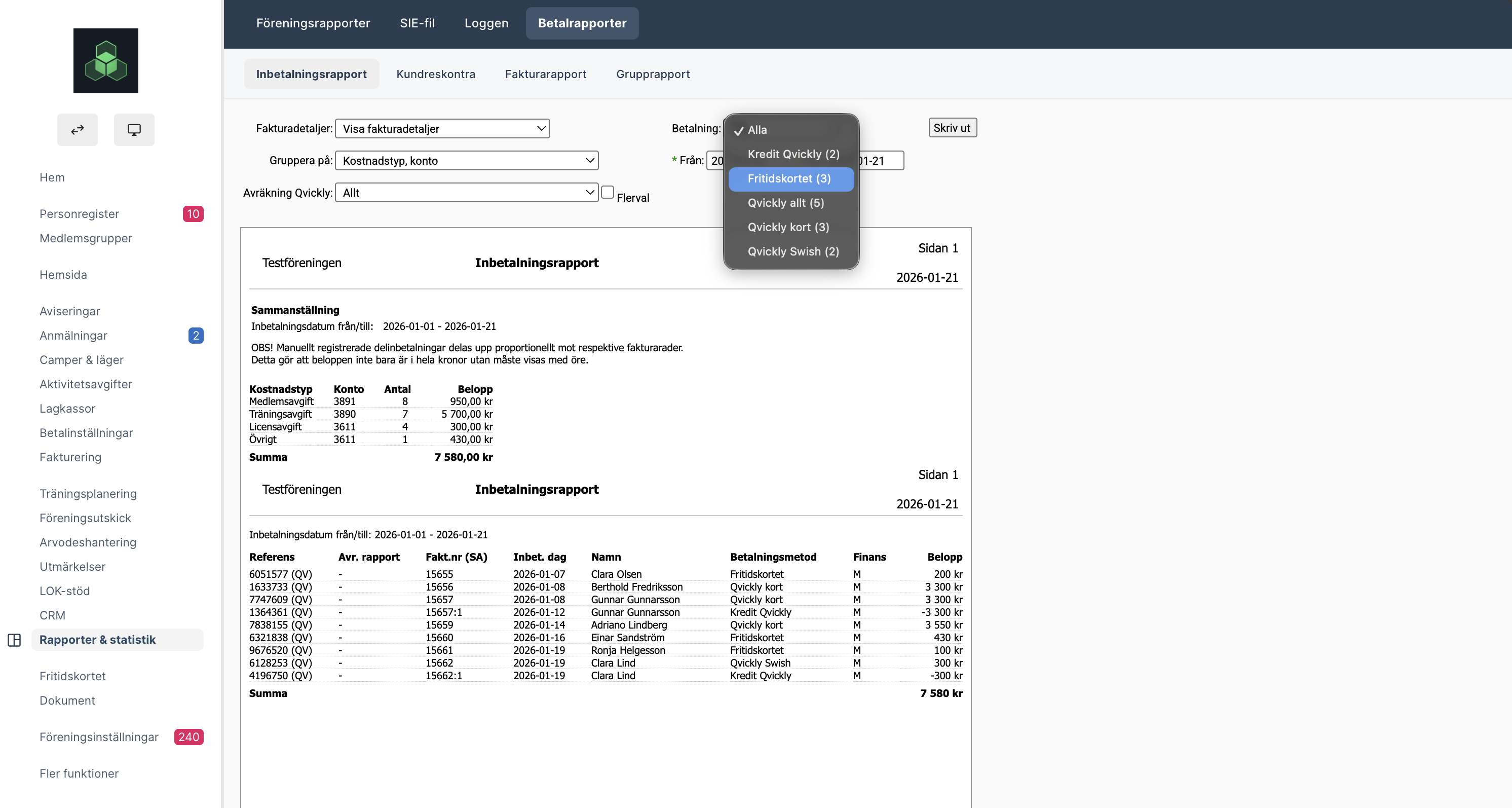Open the Grupprapport tab
Screen dimensions: 1512x808
pos(653,74)
